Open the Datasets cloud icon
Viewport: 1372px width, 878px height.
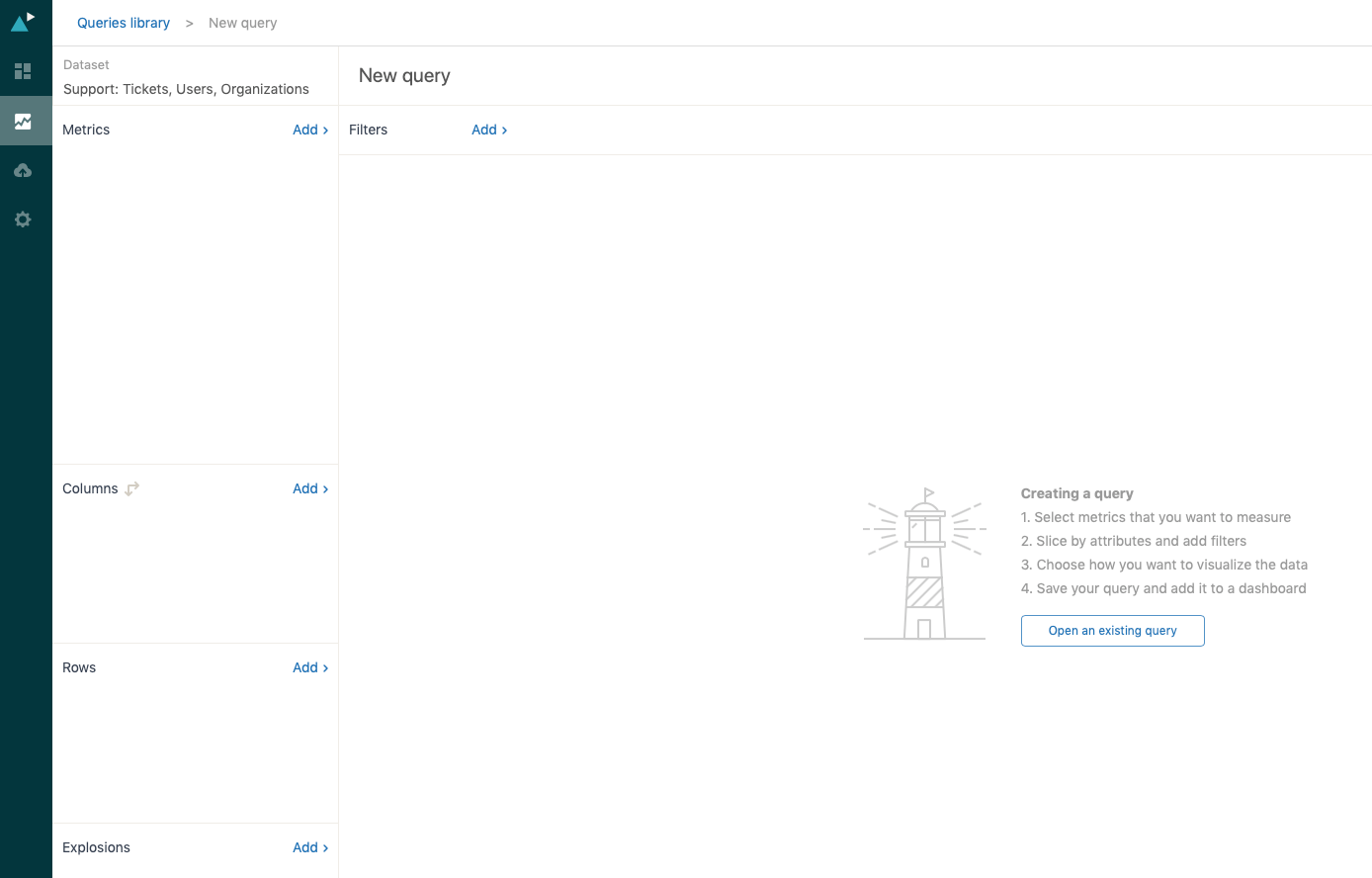pos(23,171)
